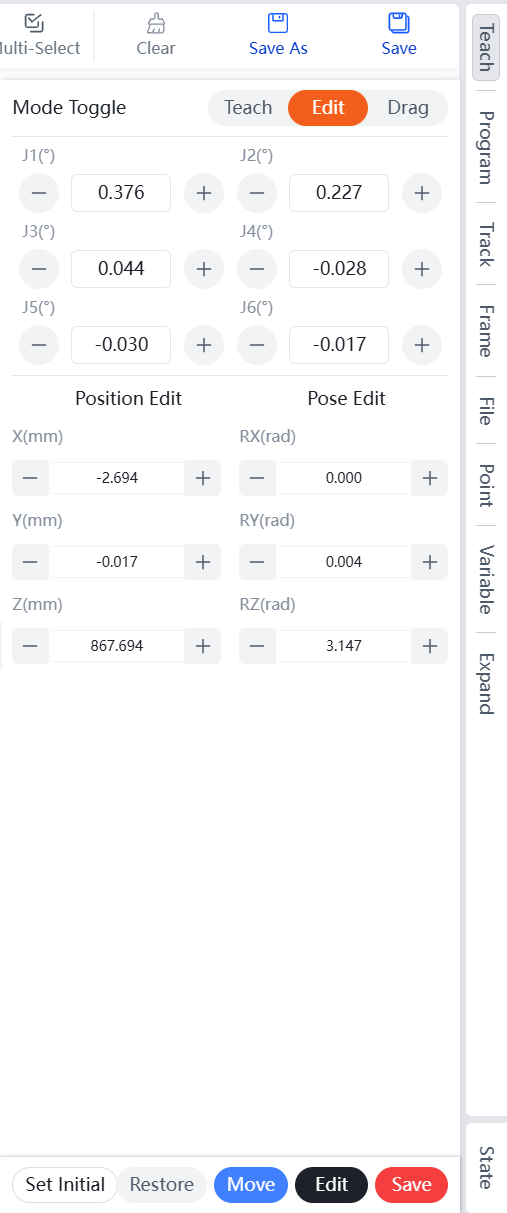
Task: Open the State panel tab
Action: tap(486, 1168)
